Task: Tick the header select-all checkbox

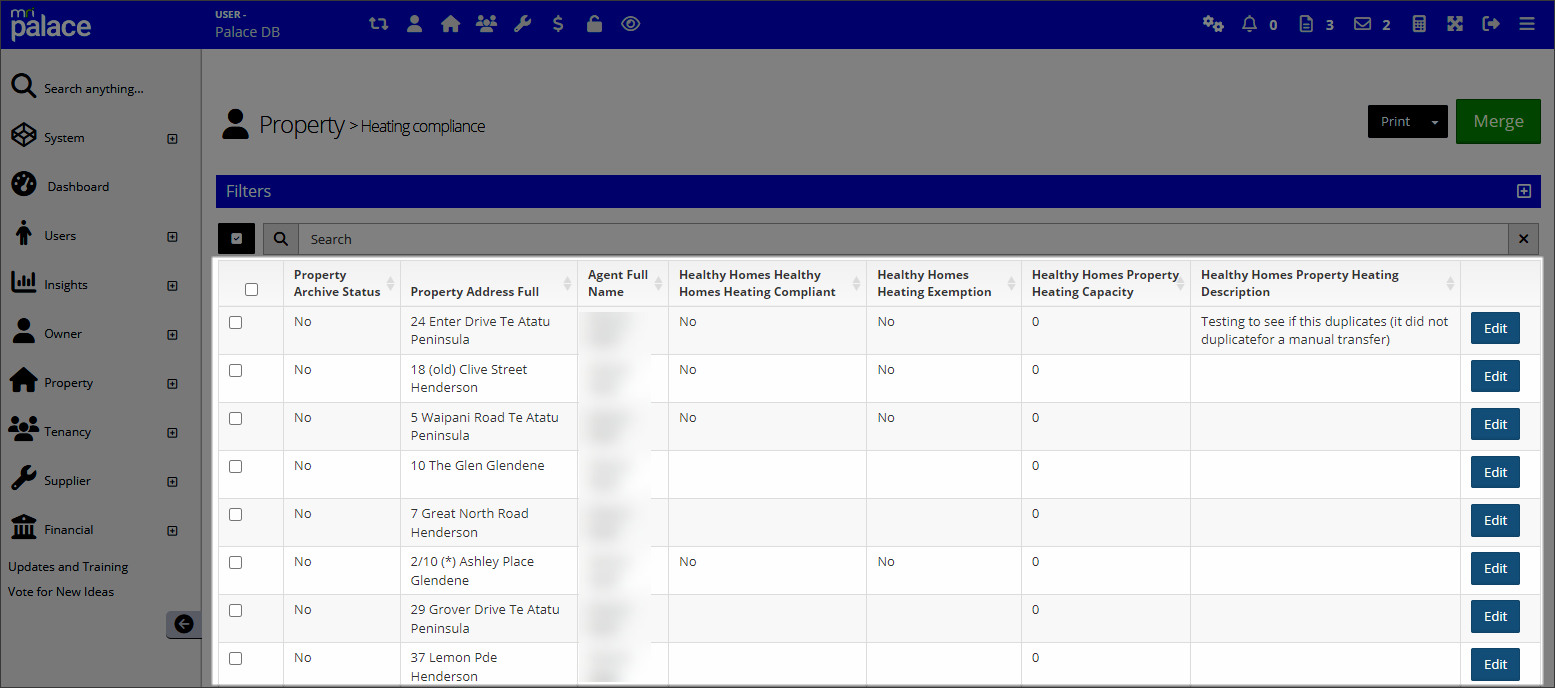Action: pyautogui.click(x=252, y=290)
